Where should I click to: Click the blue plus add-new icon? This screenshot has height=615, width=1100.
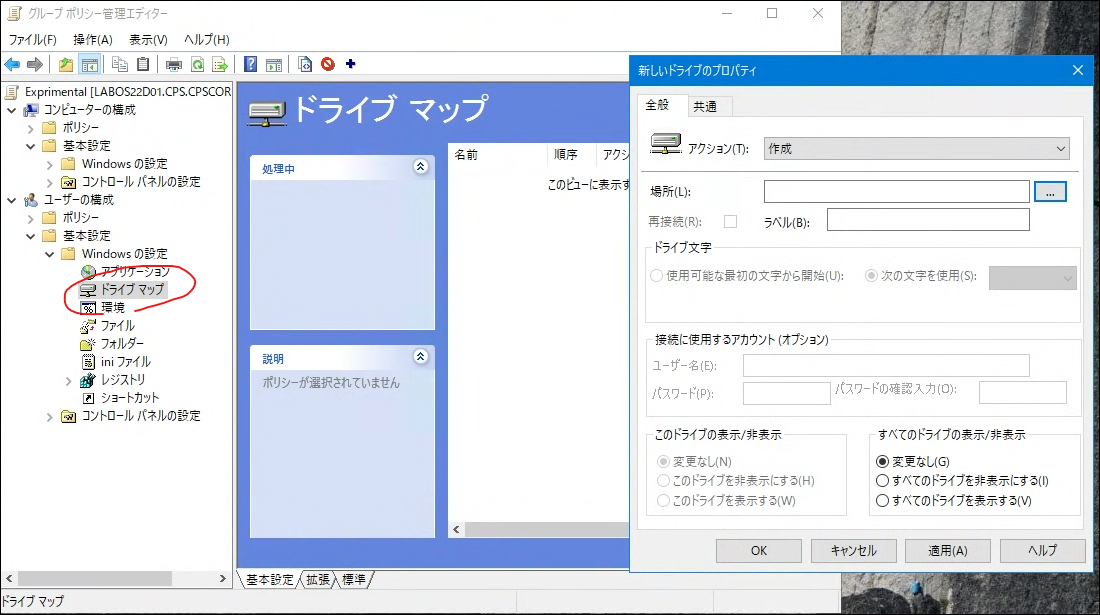pyautogui.click(x=351, y=64)
